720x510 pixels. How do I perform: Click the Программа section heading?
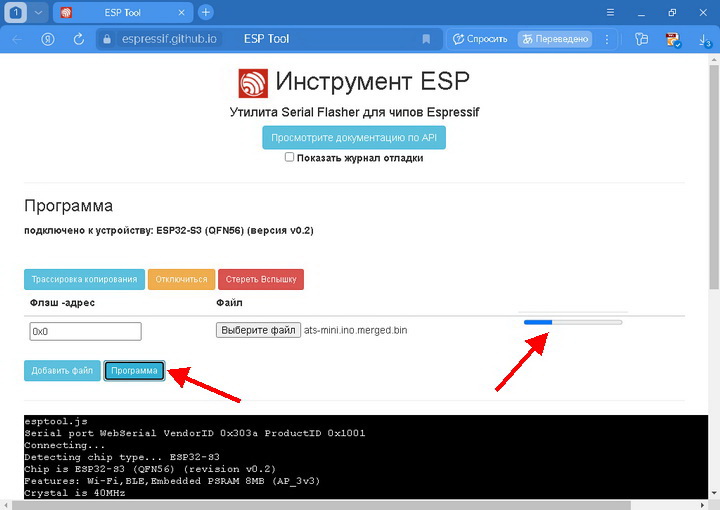click(x=68, y=206)
